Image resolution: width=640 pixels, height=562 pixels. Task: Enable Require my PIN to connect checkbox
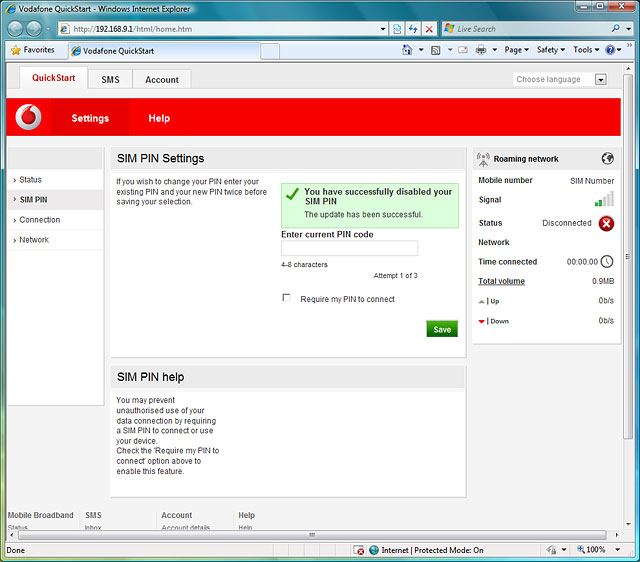287,298
